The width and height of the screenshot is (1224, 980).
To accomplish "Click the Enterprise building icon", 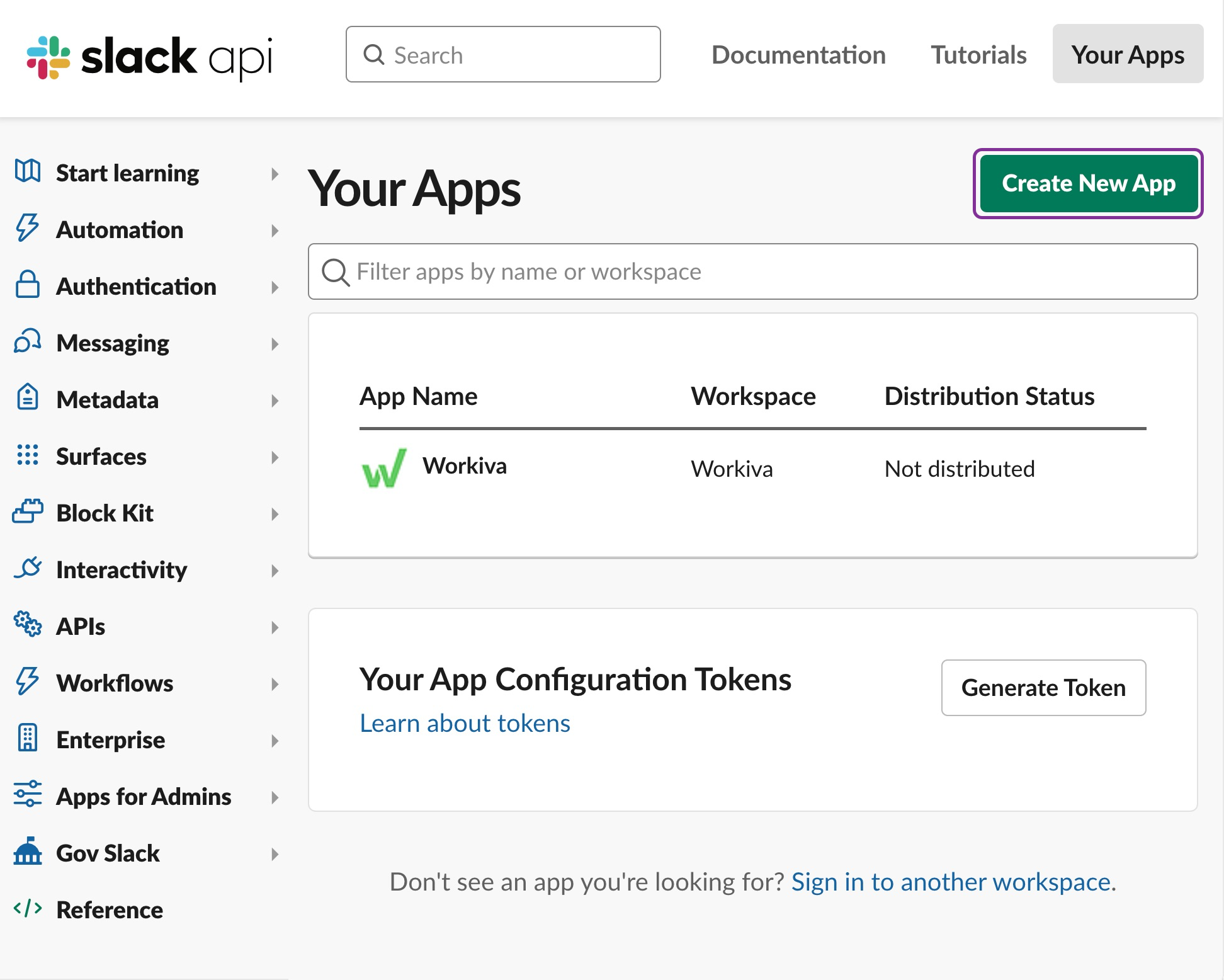I will pos(28,738).
